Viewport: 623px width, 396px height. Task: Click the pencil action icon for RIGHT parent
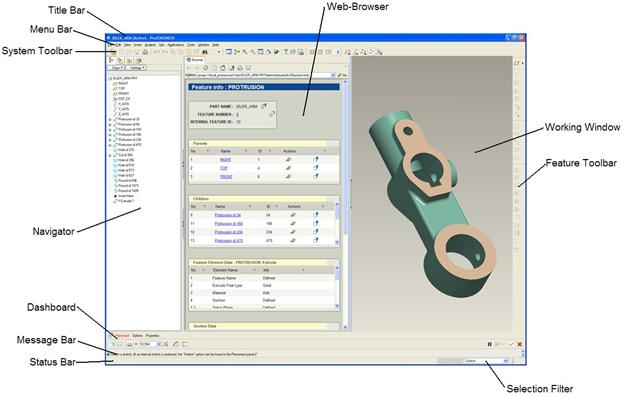pos(288,159)
